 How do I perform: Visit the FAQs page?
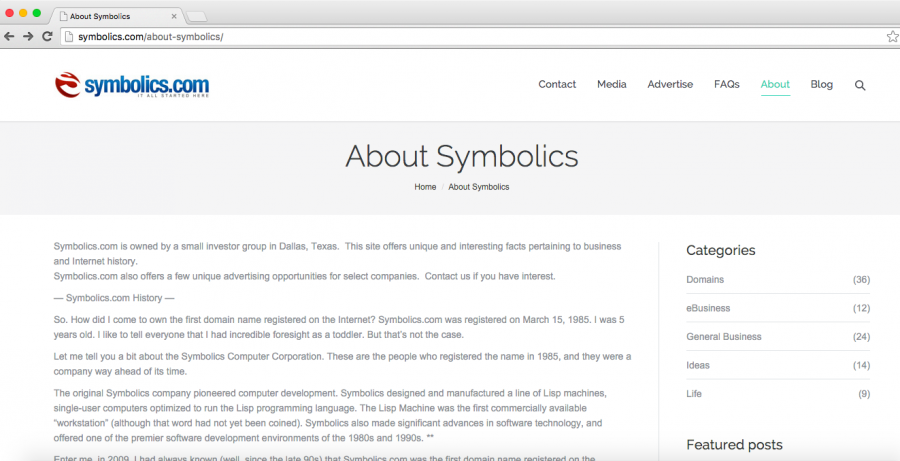(x=727, y=85)
